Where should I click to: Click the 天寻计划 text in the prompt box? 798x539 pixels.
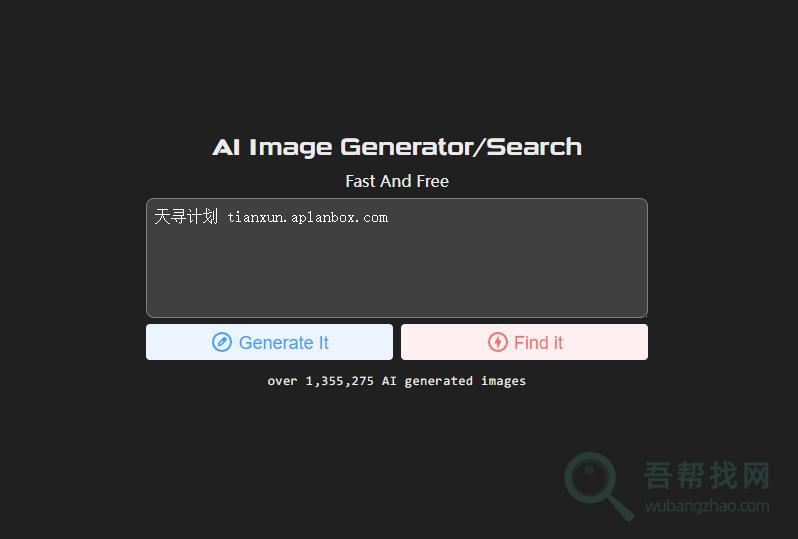pos(186,216)
